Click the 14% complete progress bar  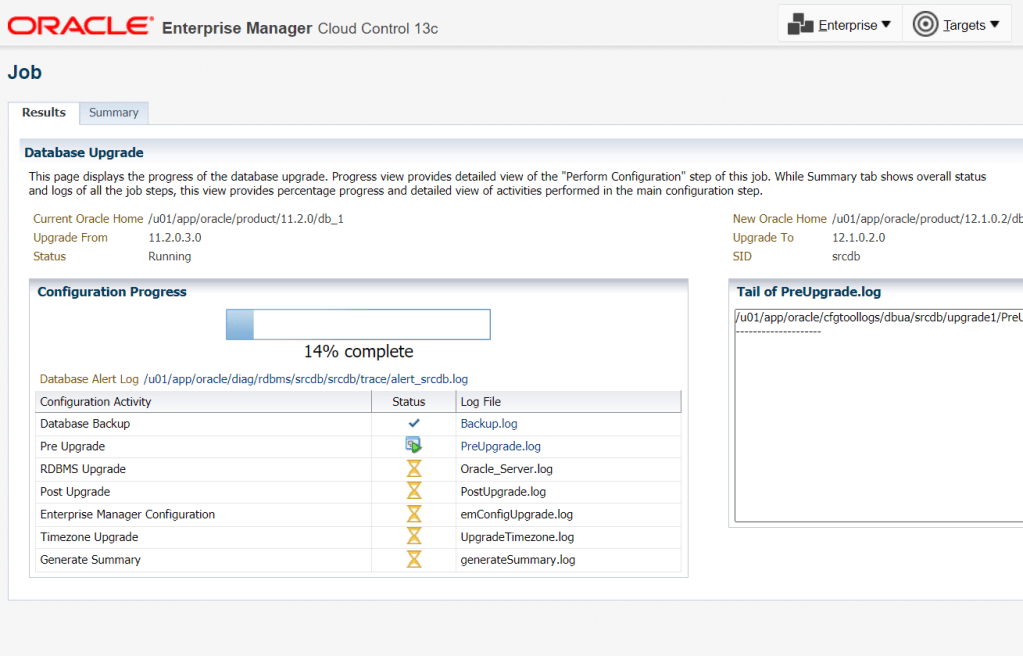(358, 325)
